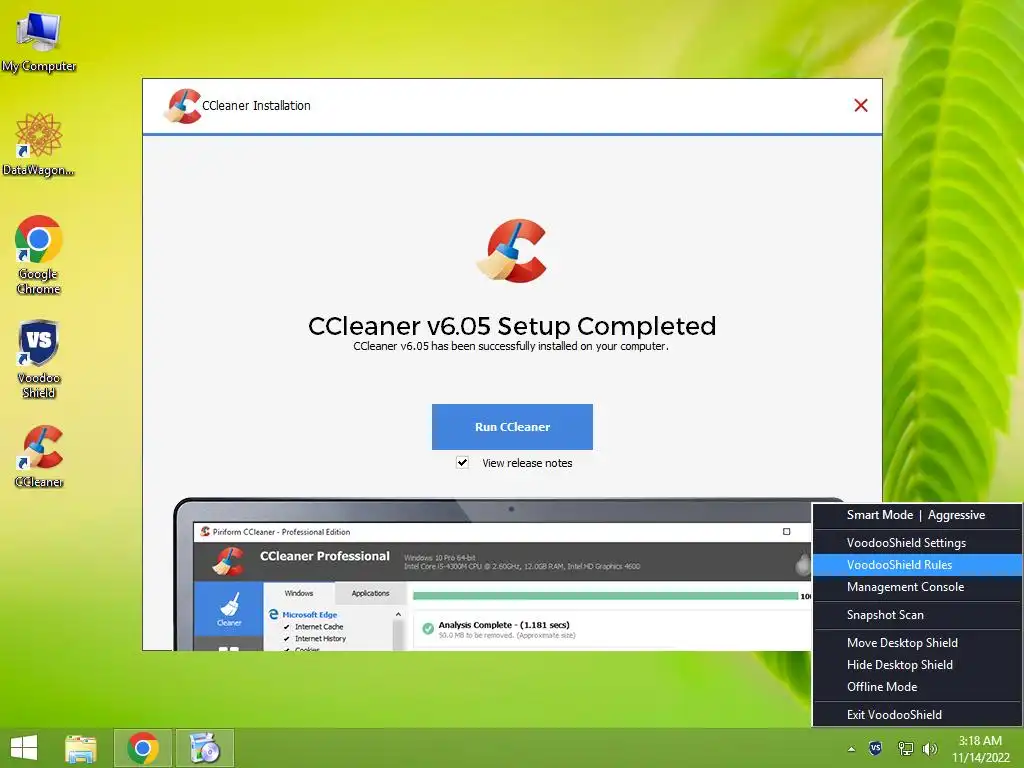Open the Windows Start button
The width and height of the screenshot is (1024, 768).
coord(24,748)
